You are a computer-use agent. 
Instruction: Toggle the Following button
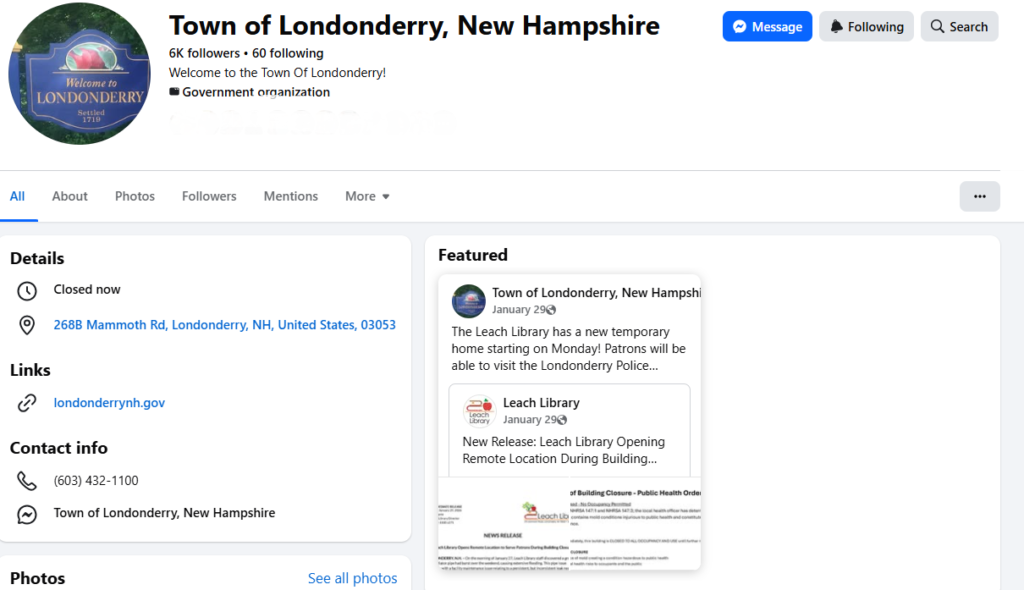[x=866, y=27]
